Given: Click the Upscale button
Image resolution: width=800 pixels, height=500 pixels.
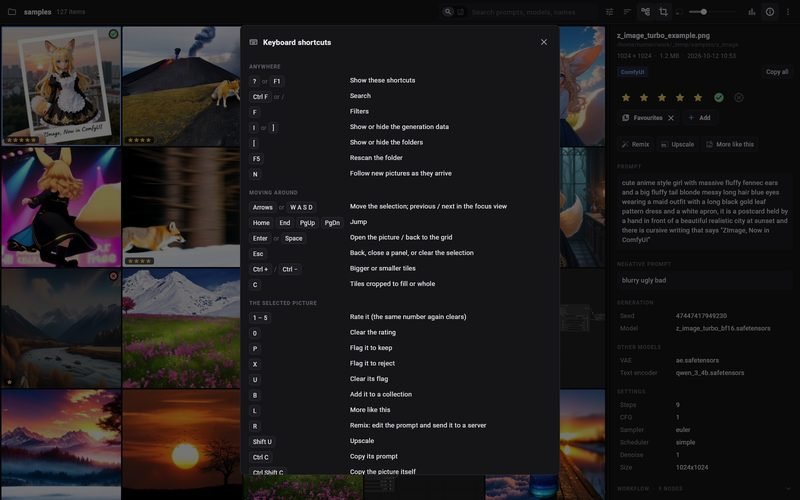Looking at the screenshot, I should coord(678,144).
